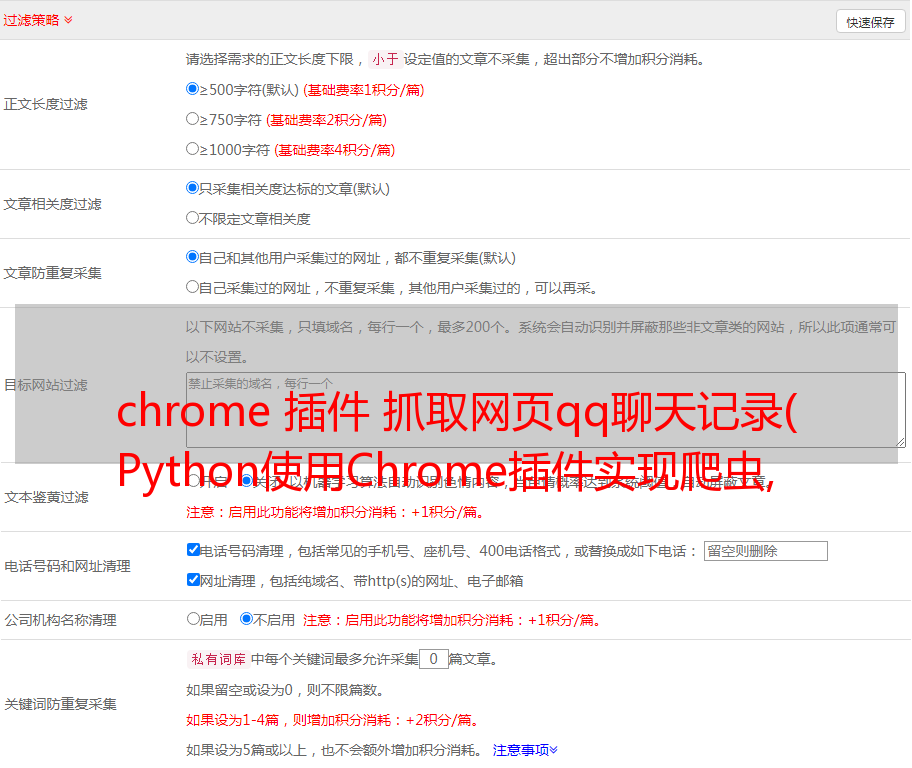Click the keyword article count input field
Viewport: 912px width, 768px height.
pos(433,659)
